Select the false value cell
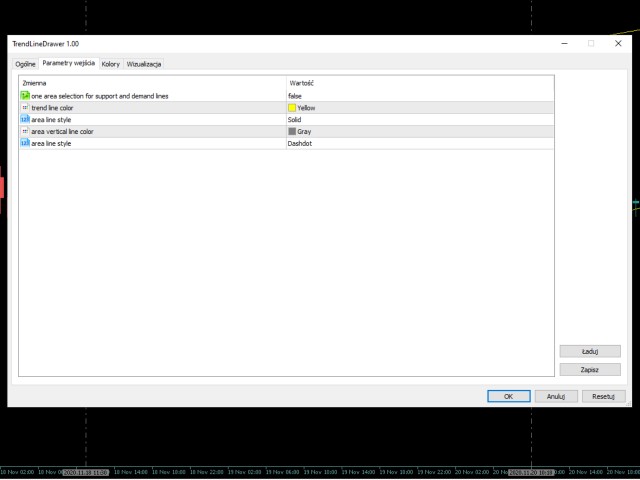 (420, 96)
